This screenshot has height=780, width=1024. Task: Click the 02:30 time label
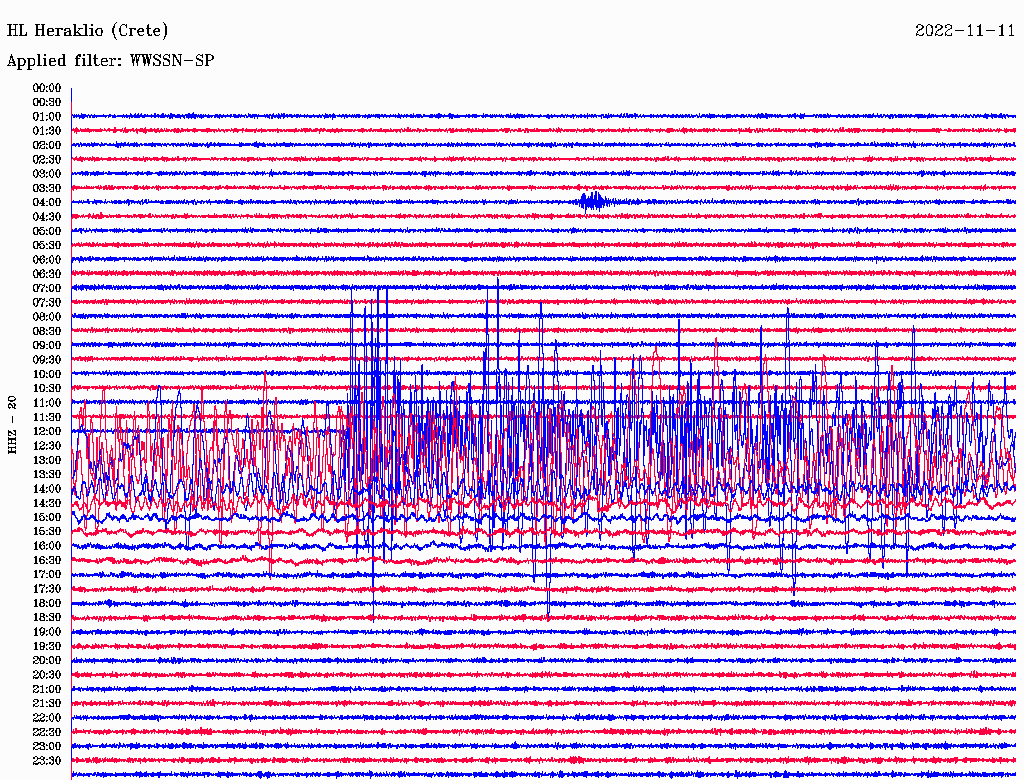(x=47, y=159)
